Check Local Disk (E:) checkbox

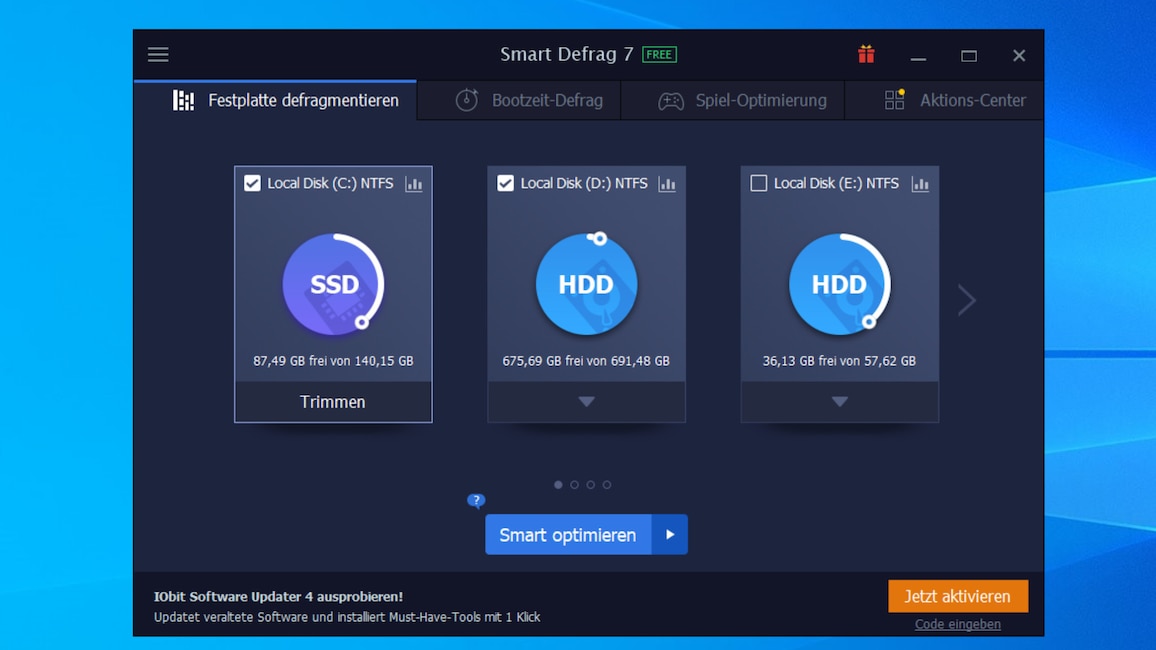[x=759, y=184]
